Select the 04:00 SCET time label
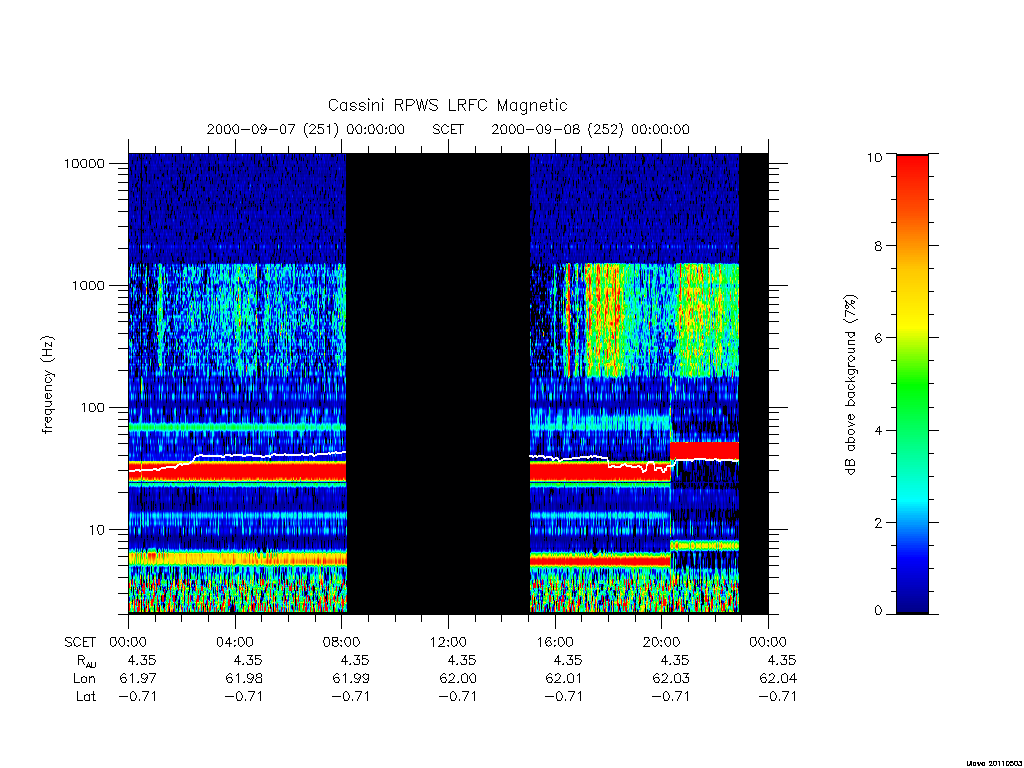Viewport: 1024px width, 768px height. point(234,642)
